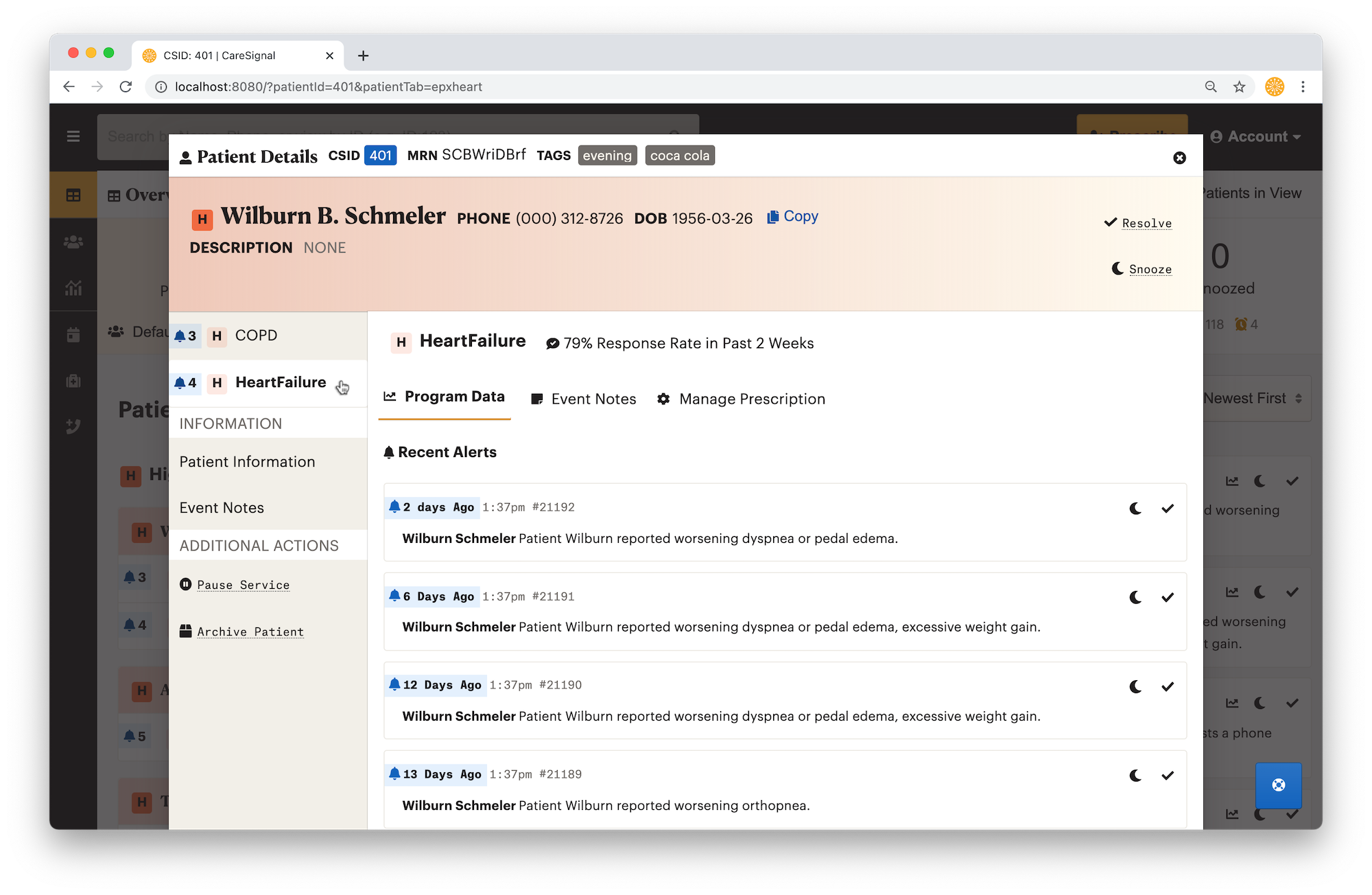Open the analytics chart icon in the sidebar

(73, 288)
